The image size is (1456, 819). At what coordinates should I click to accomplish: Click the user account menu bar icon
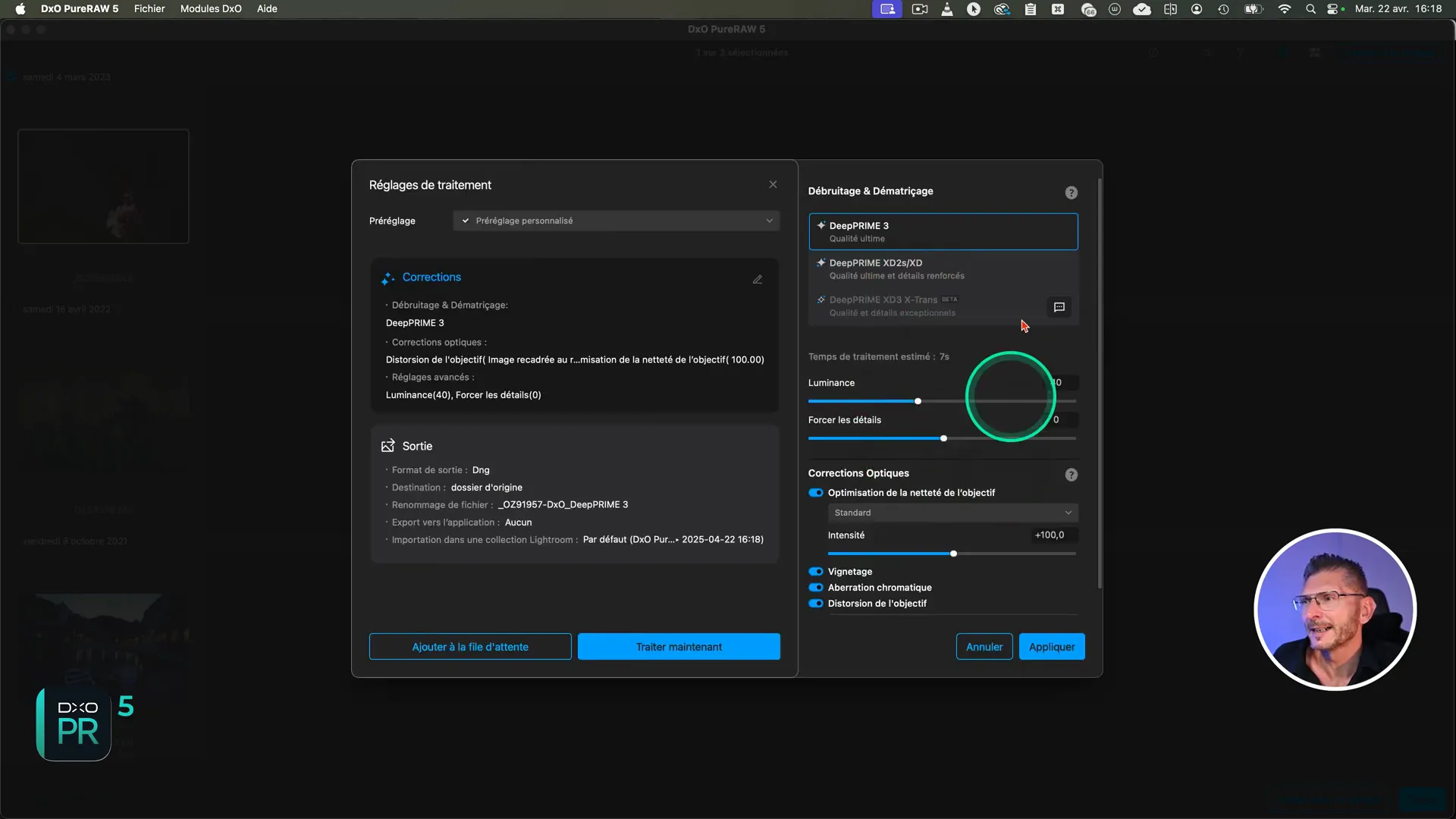[1197, 9]
